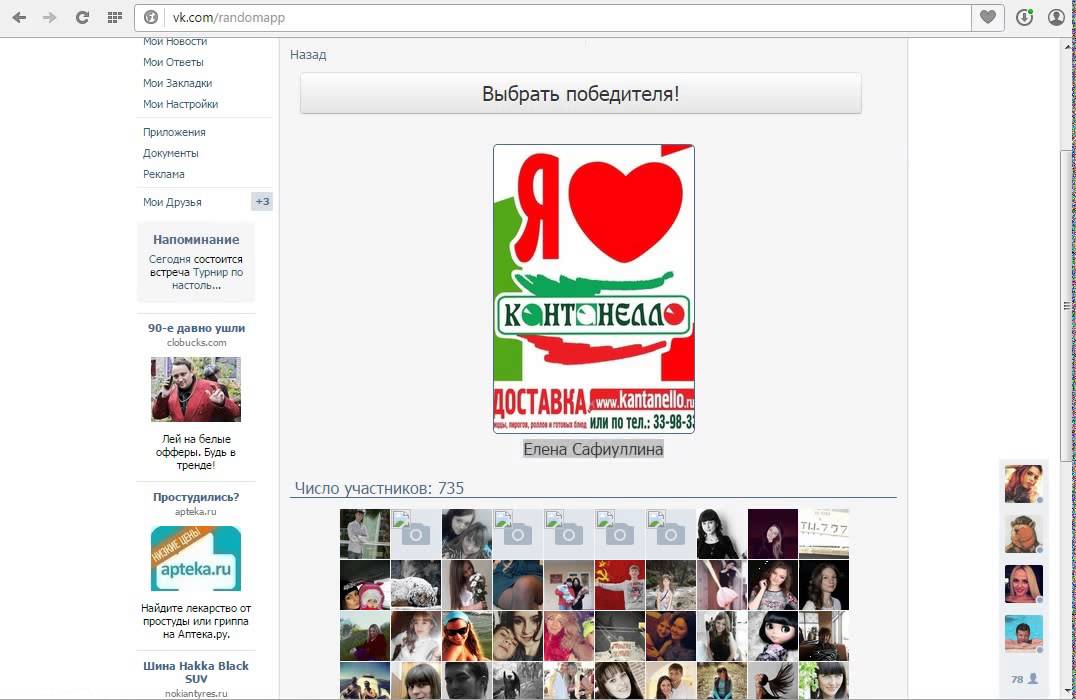
Task: Open Мои Друзья in the sidebar
Action: (x=172, y=202)
